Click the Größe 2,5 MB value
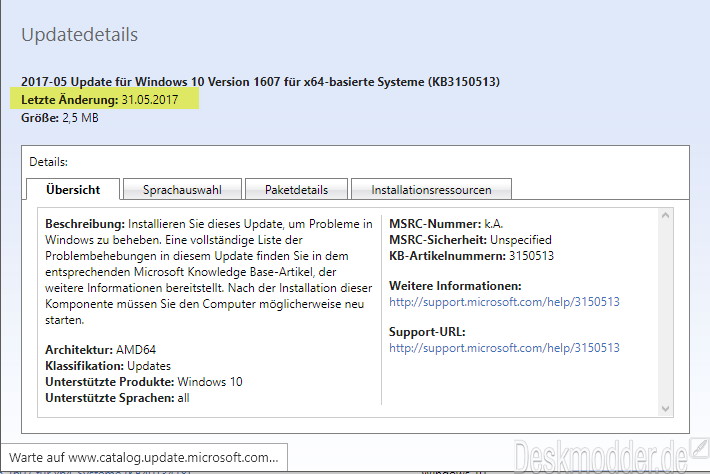This screenshot has height=474, width=710. (81, 118)
